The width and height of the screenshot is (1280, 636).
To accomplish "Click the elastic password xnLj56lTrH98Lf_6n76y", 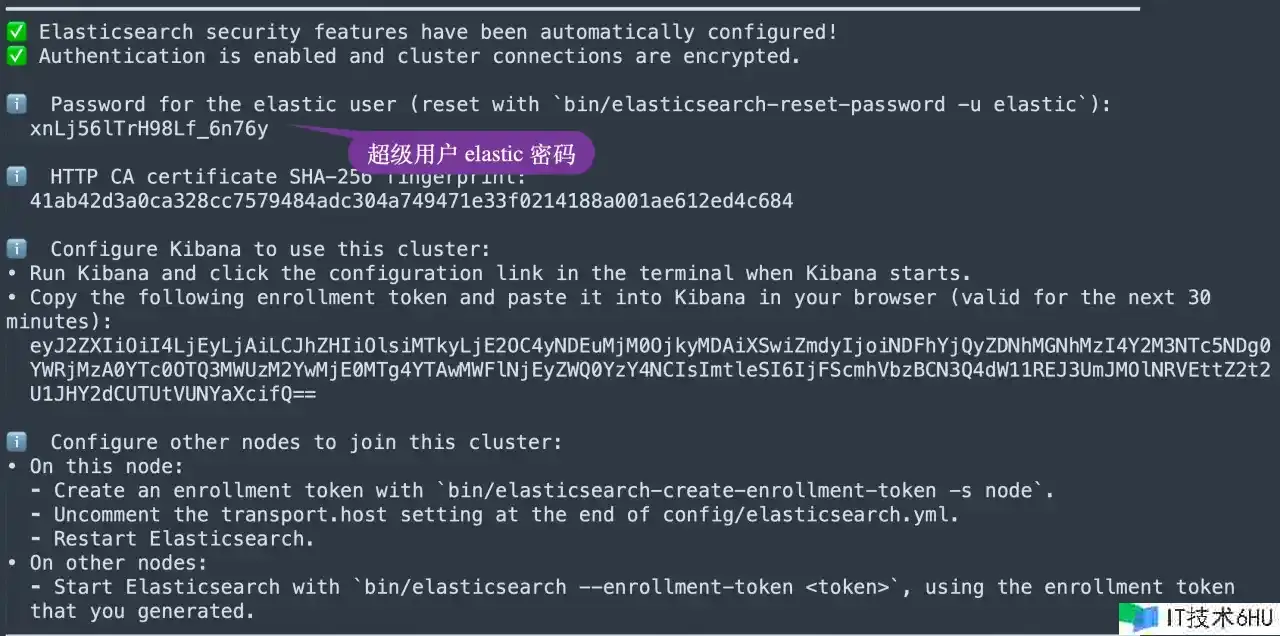I will (149, 129).
